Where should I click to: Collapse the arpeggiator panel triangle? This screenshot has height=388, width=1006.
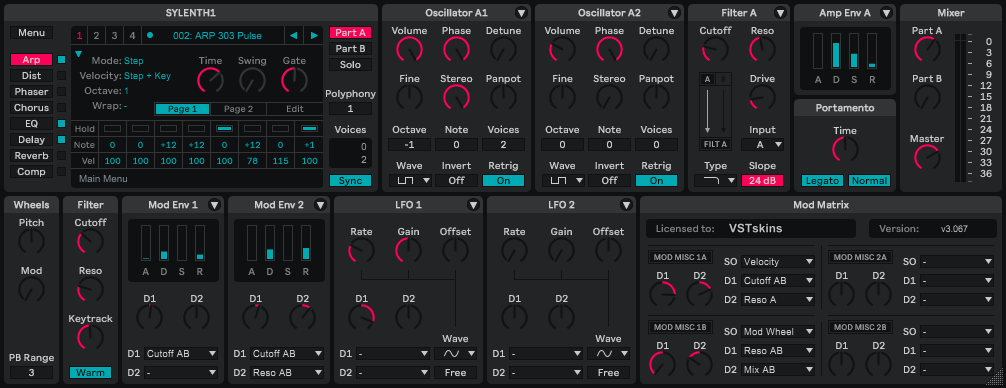pos(78,55)
